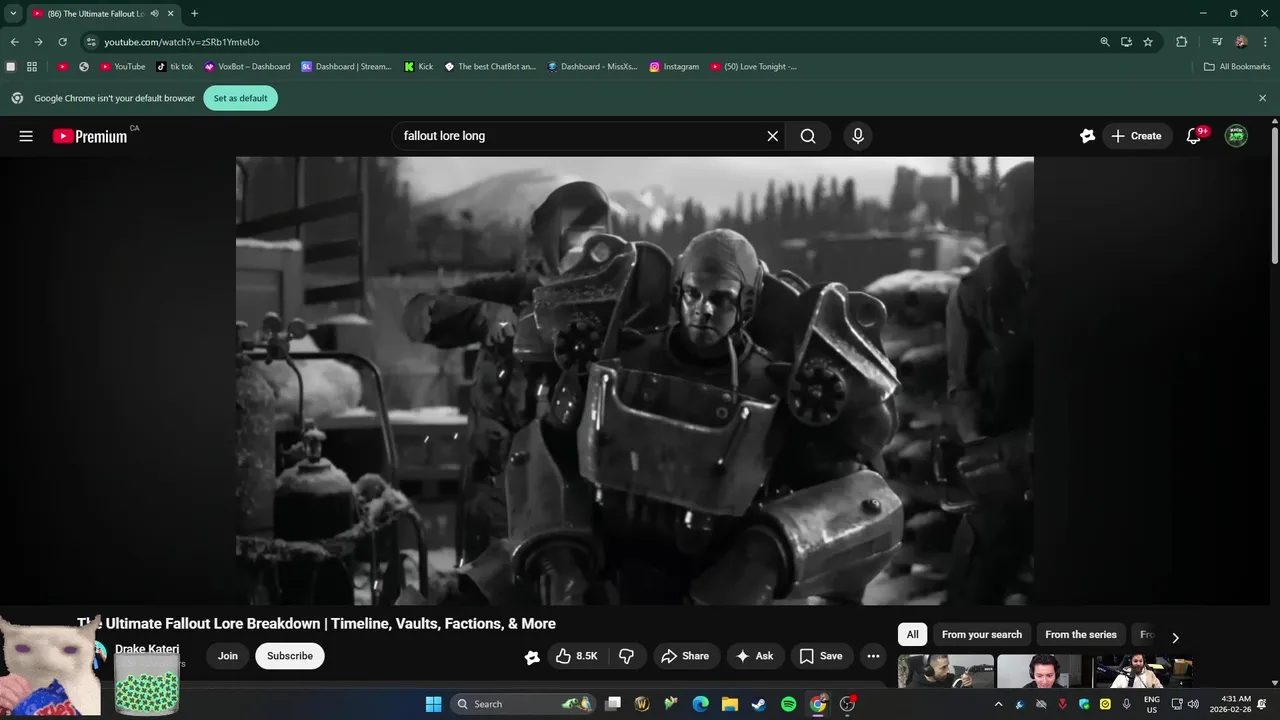Start voice search with microphone

[857, 136]
